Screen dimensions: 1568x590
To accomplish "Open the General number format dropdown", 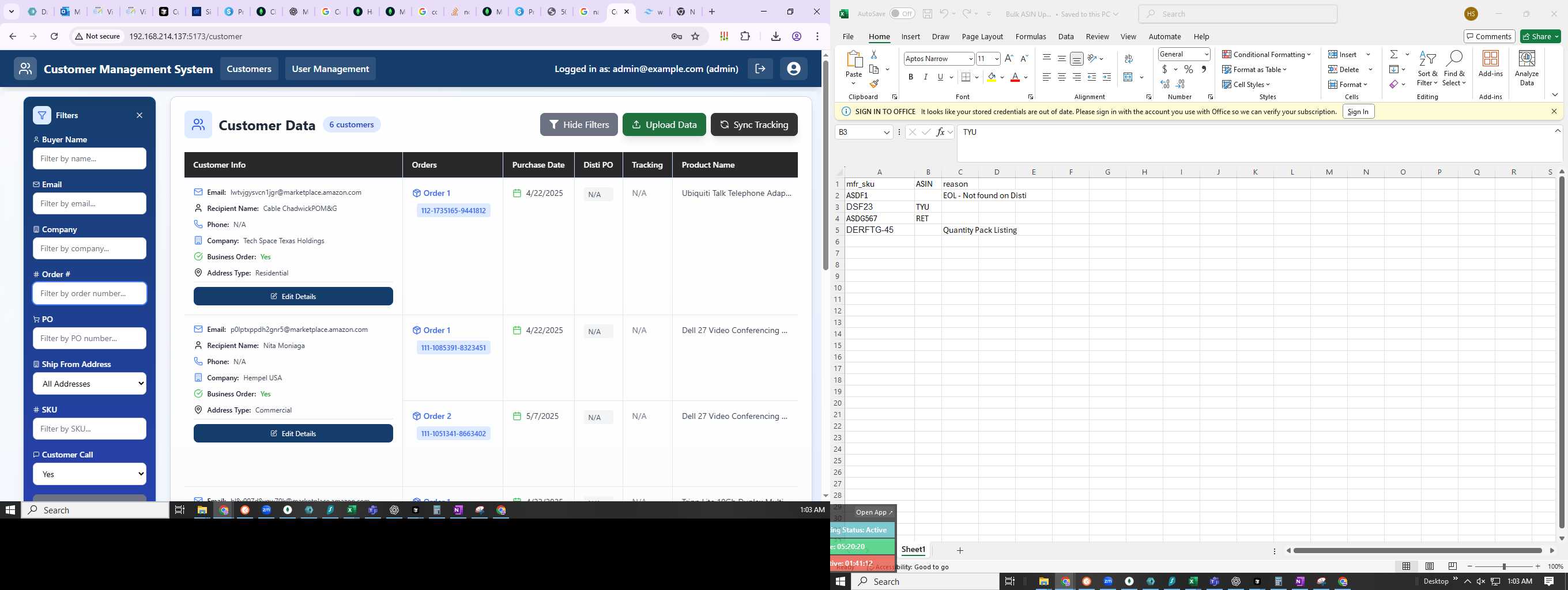I will (x=1206, y=54).
